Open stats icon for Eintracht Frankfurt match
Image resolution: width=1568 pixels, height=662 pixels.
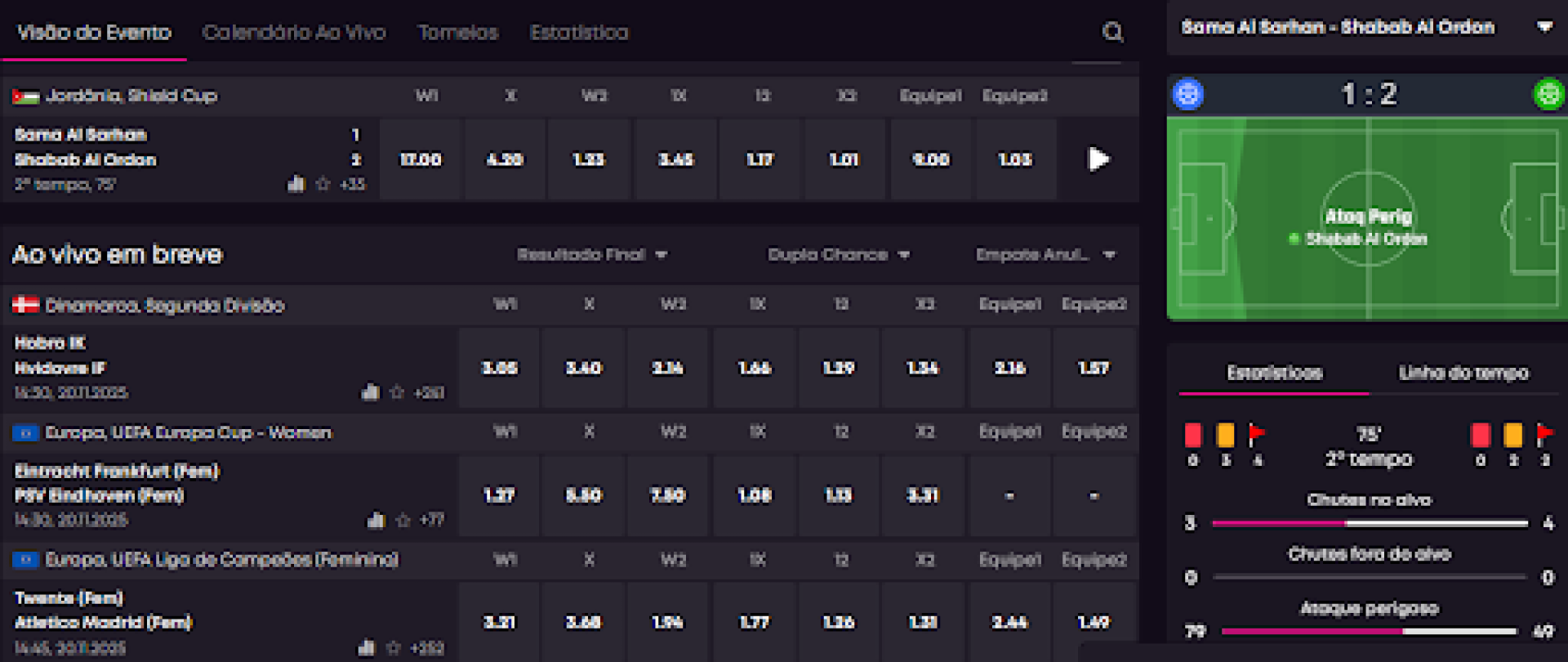point(376,520)
